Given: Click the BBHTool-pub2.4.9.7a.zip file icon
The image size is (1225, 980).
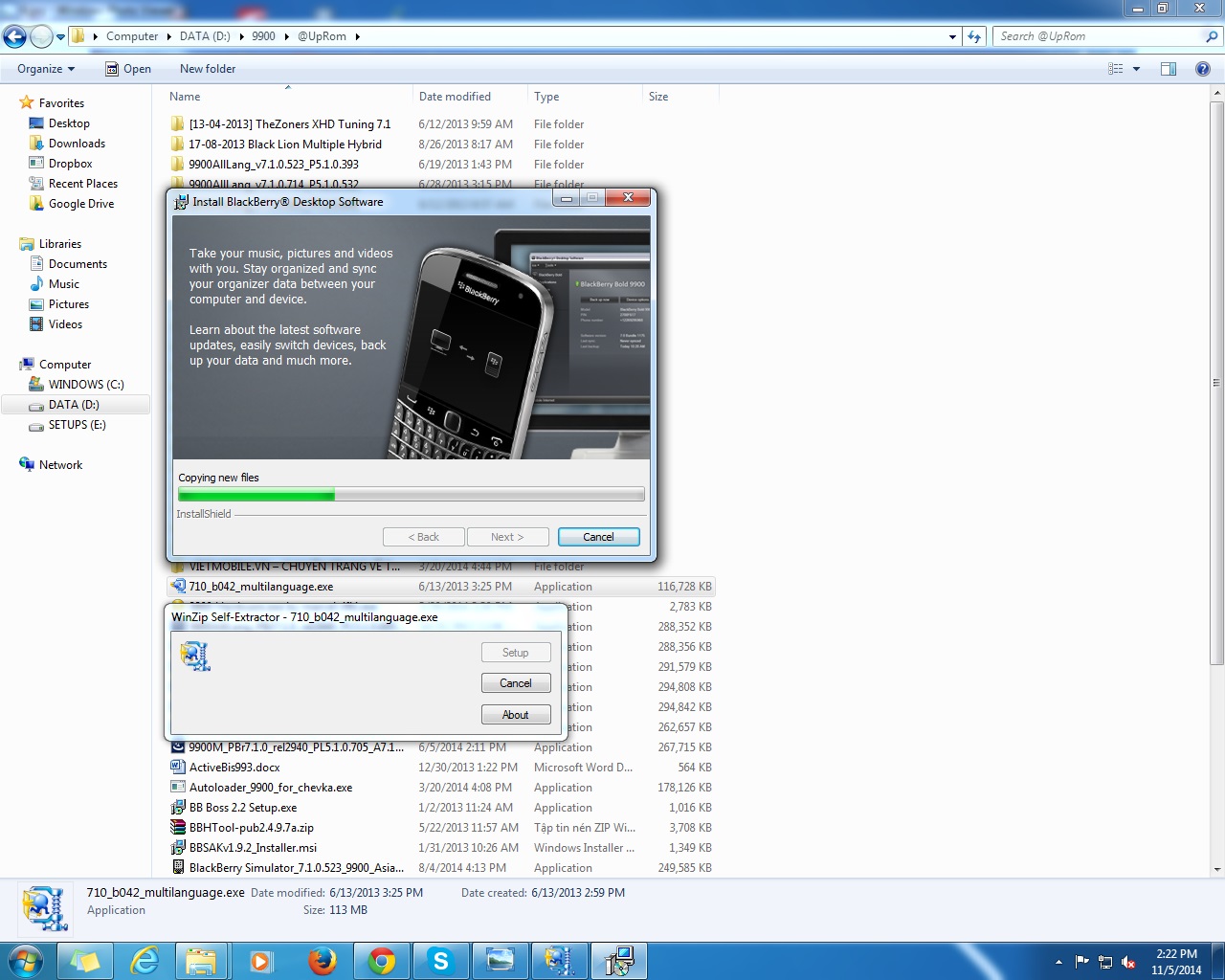Looking at the screenshot, I should (x=178, y=828).
